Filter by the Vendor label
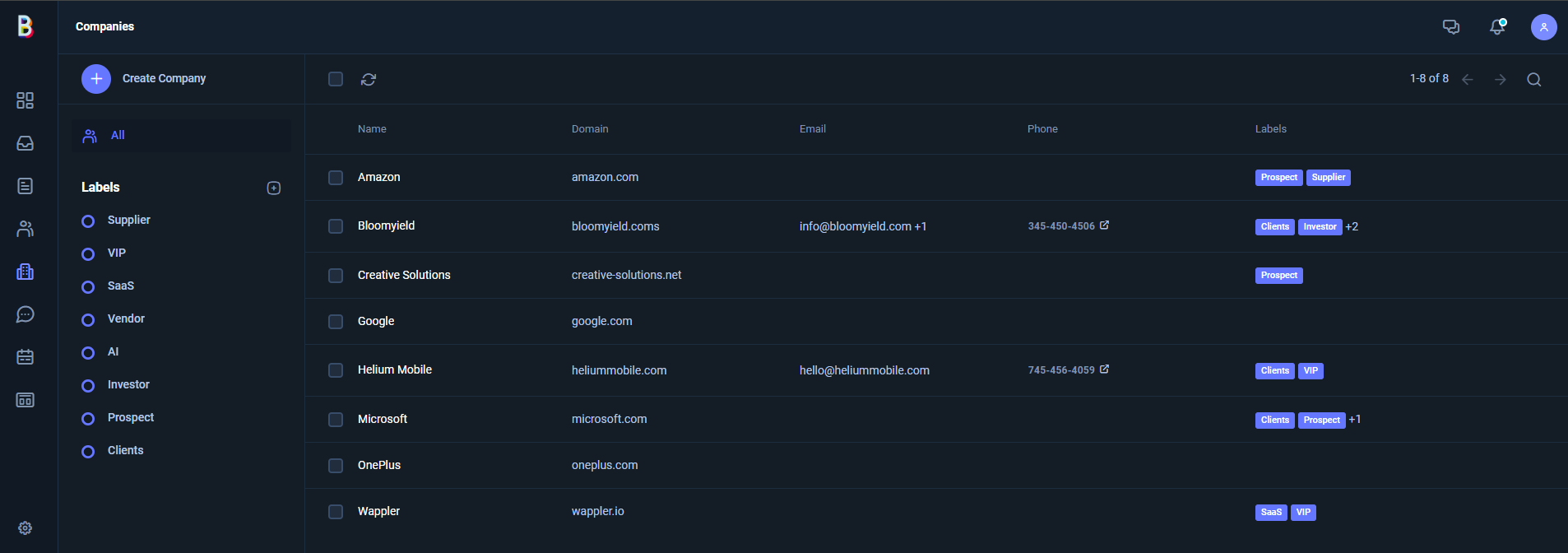1568x553 pixels. [x=126, y=319]
